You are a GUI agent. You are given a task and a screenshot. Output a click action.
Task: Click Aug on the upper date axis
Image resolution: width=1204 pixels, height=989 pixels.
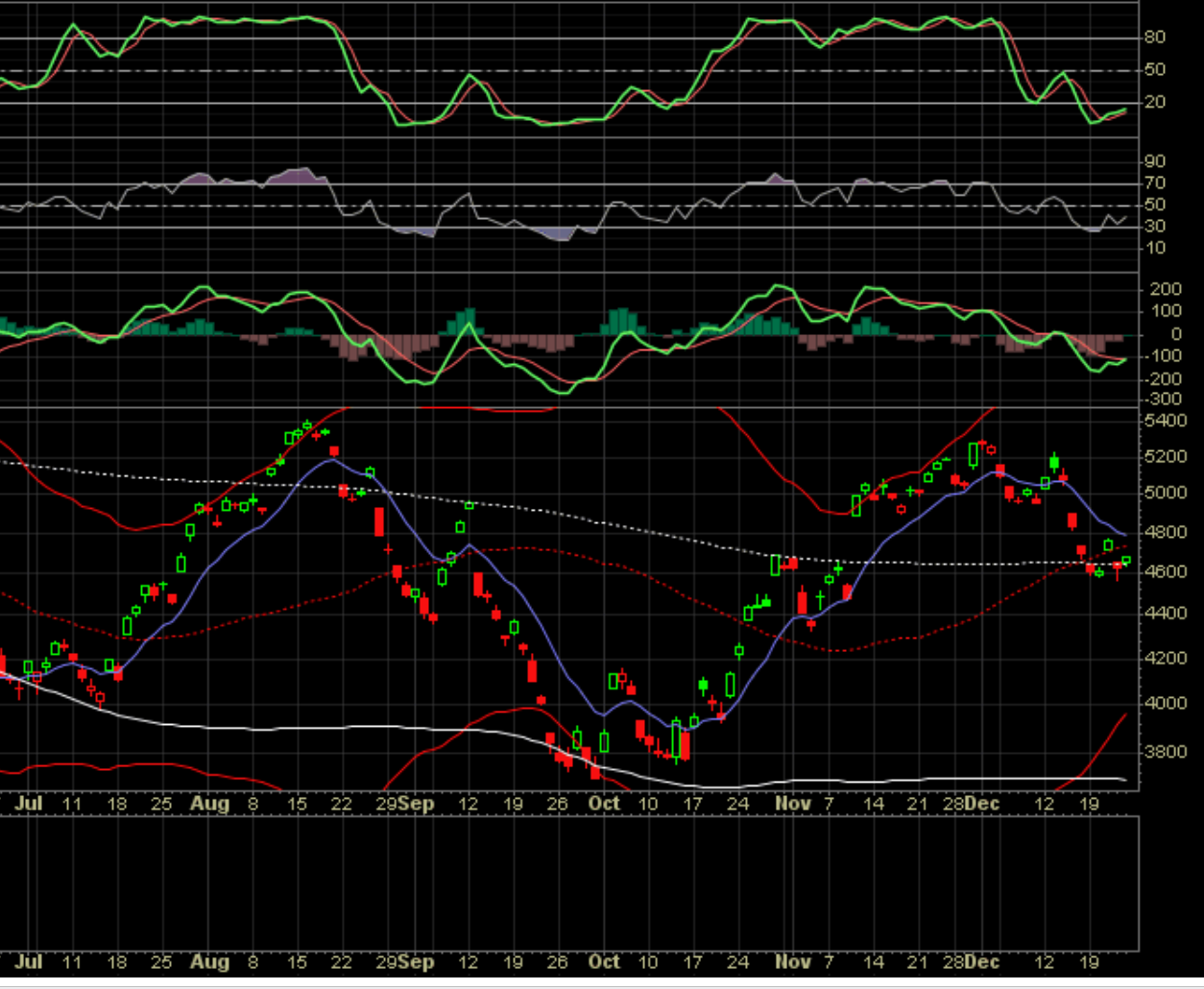(209, 803)
